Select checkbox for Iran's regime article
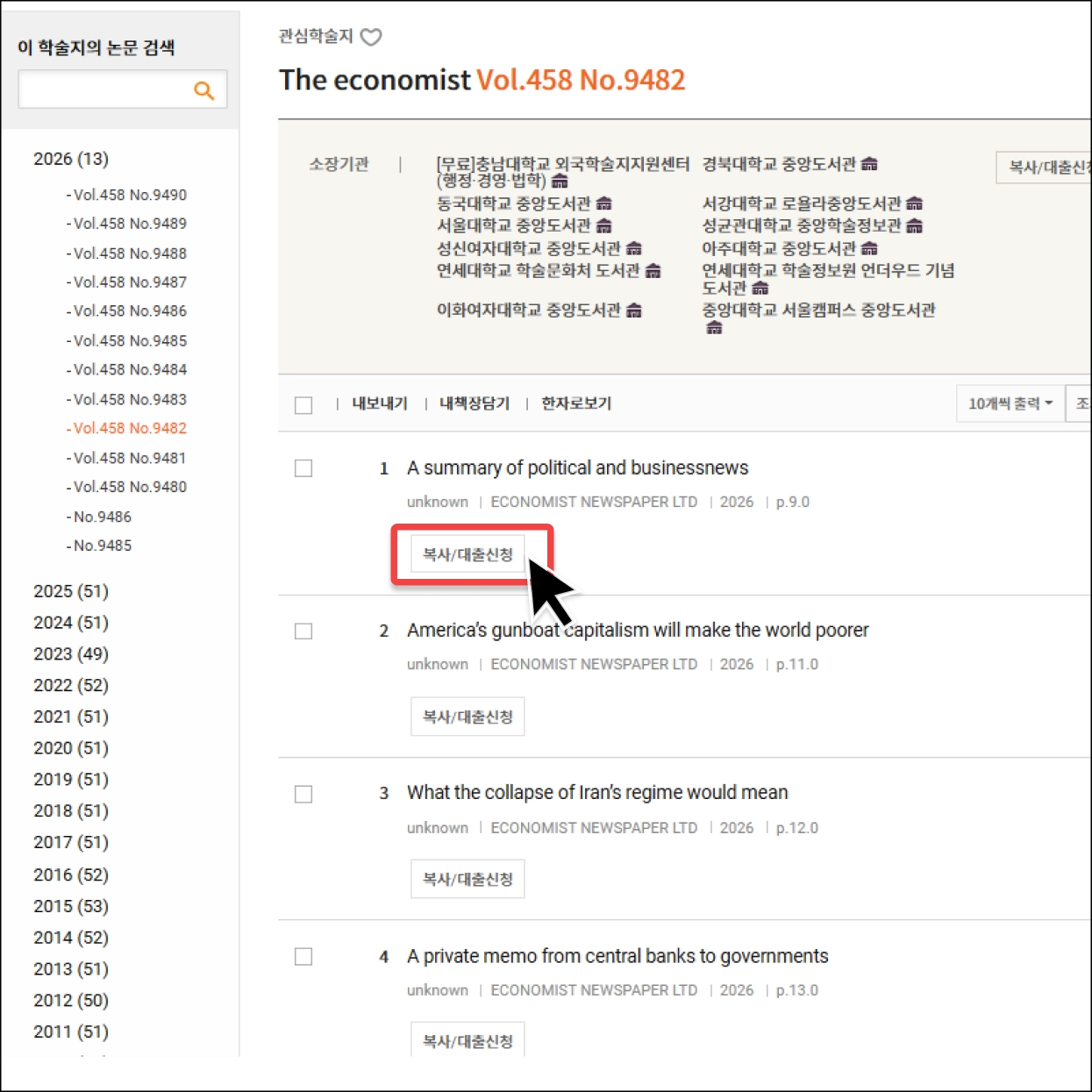Viewport: 1092px width, 1092px height. (303, 795)
